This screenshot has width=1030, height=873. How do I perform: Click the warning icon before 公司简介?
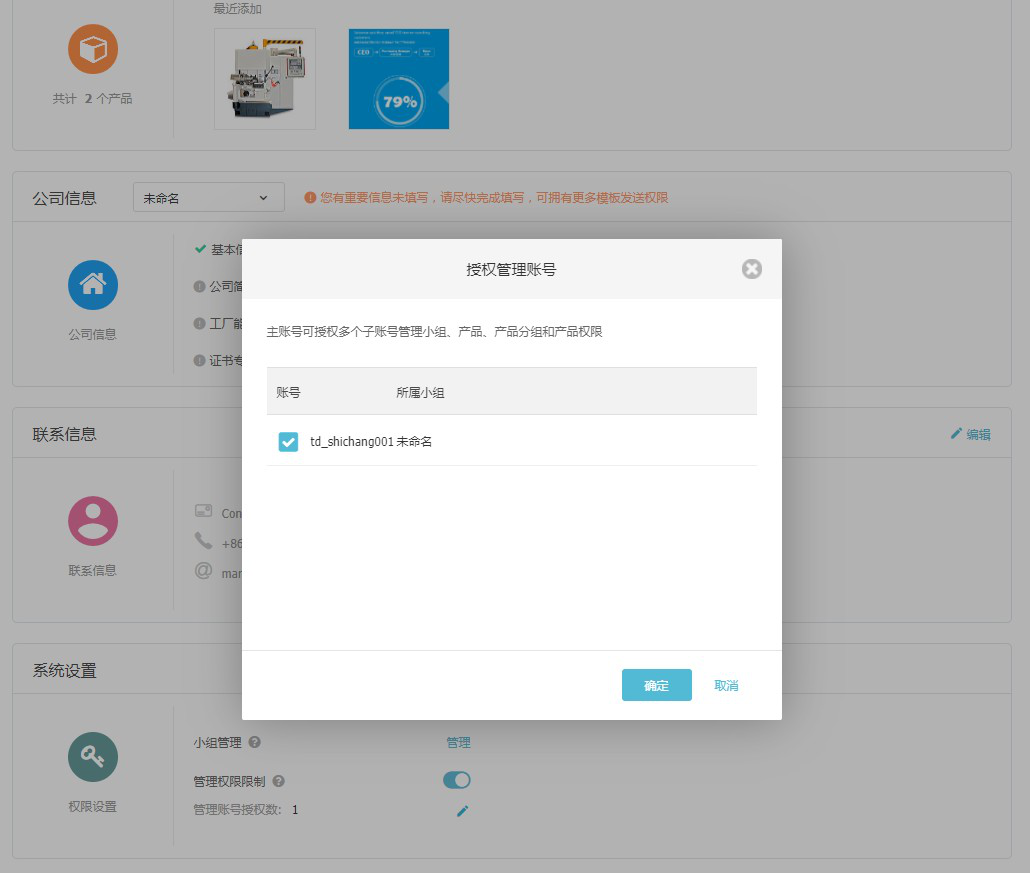(x=200, y=286)
